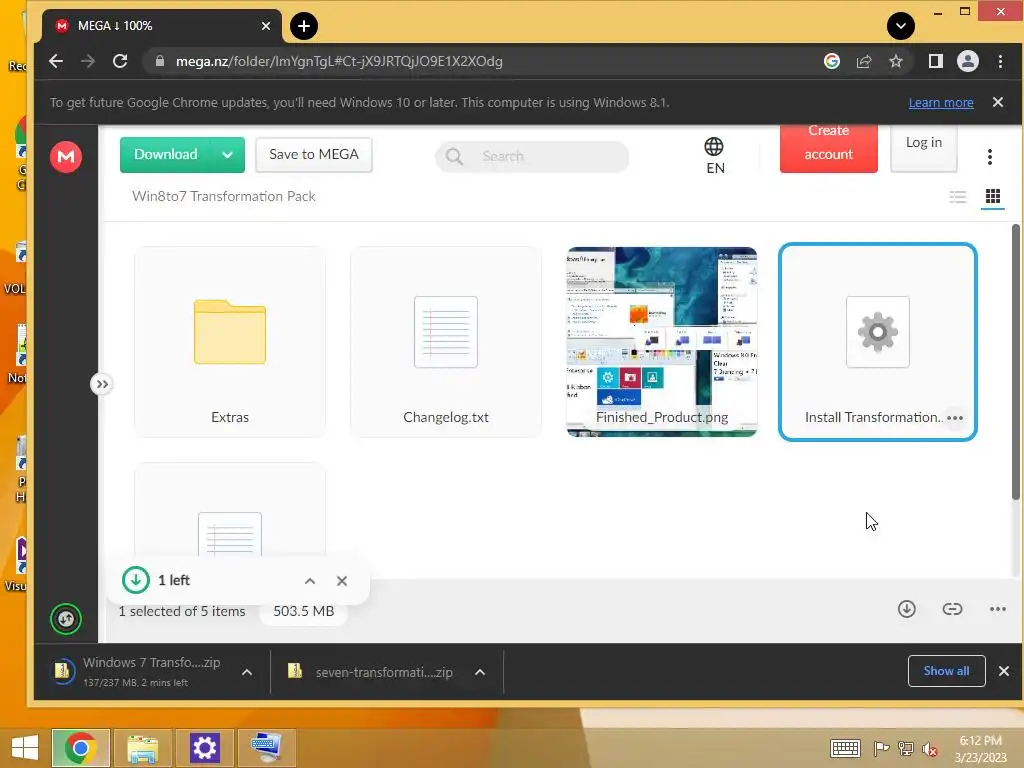Reload the page
Screen dimensions: 1024x768
tap(120, 61)
